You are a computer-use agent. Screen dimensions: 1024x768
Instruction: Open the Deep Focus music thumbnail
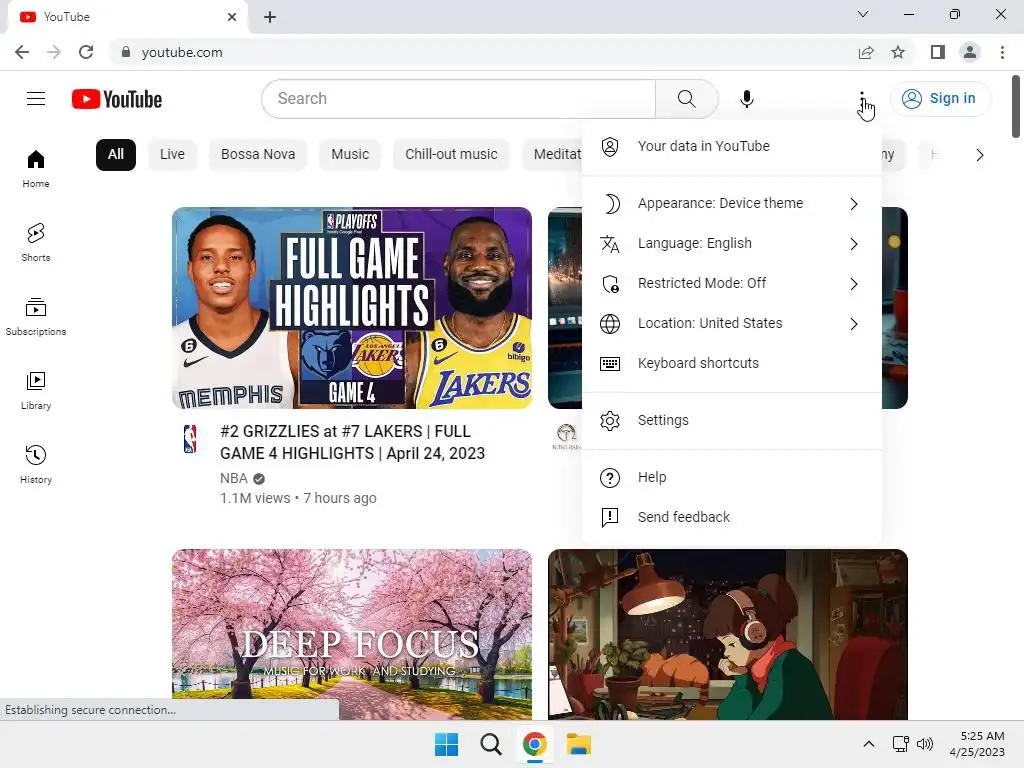[x=352, y=634]
